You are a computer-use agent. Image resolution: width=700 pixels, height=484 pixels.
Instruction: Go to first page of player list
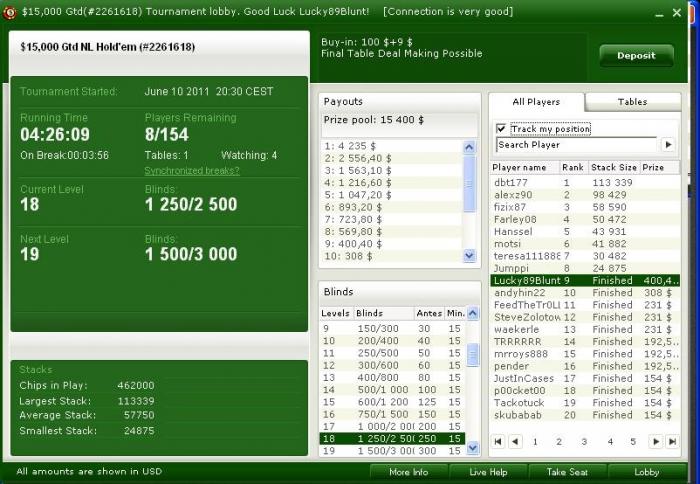coord(498,442)
